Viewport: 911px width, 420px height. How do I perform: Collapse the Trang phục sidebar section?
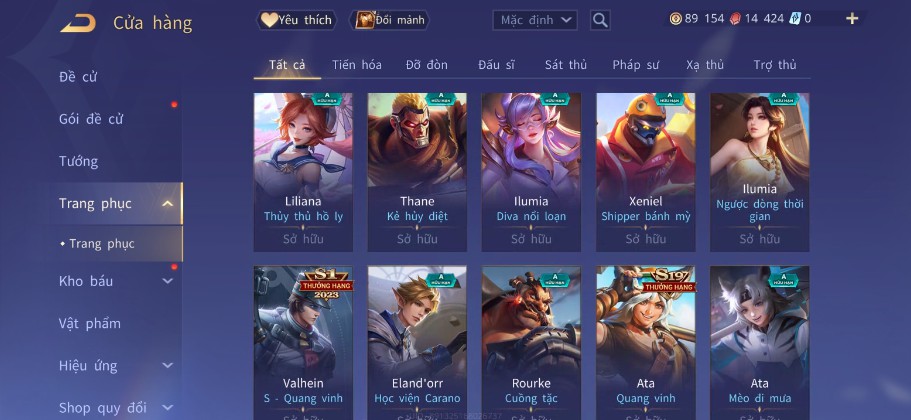click(x=167, y=203)
